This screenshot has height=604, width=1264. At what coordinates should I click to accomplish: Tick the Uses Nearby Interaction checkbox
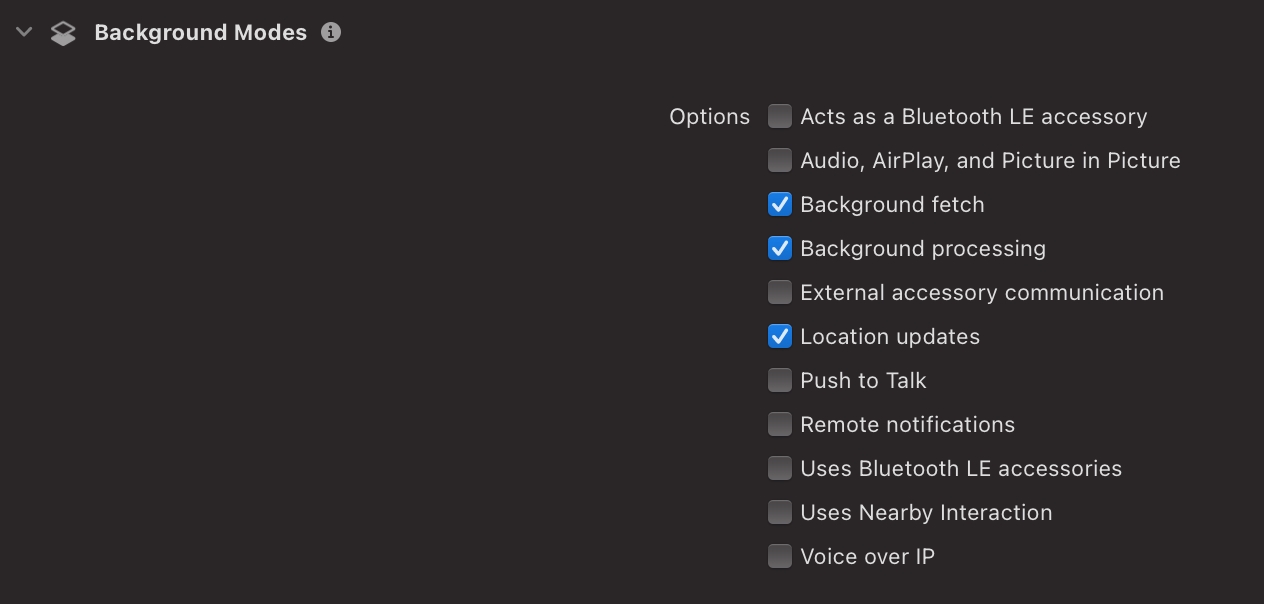[x=780, y=512]
